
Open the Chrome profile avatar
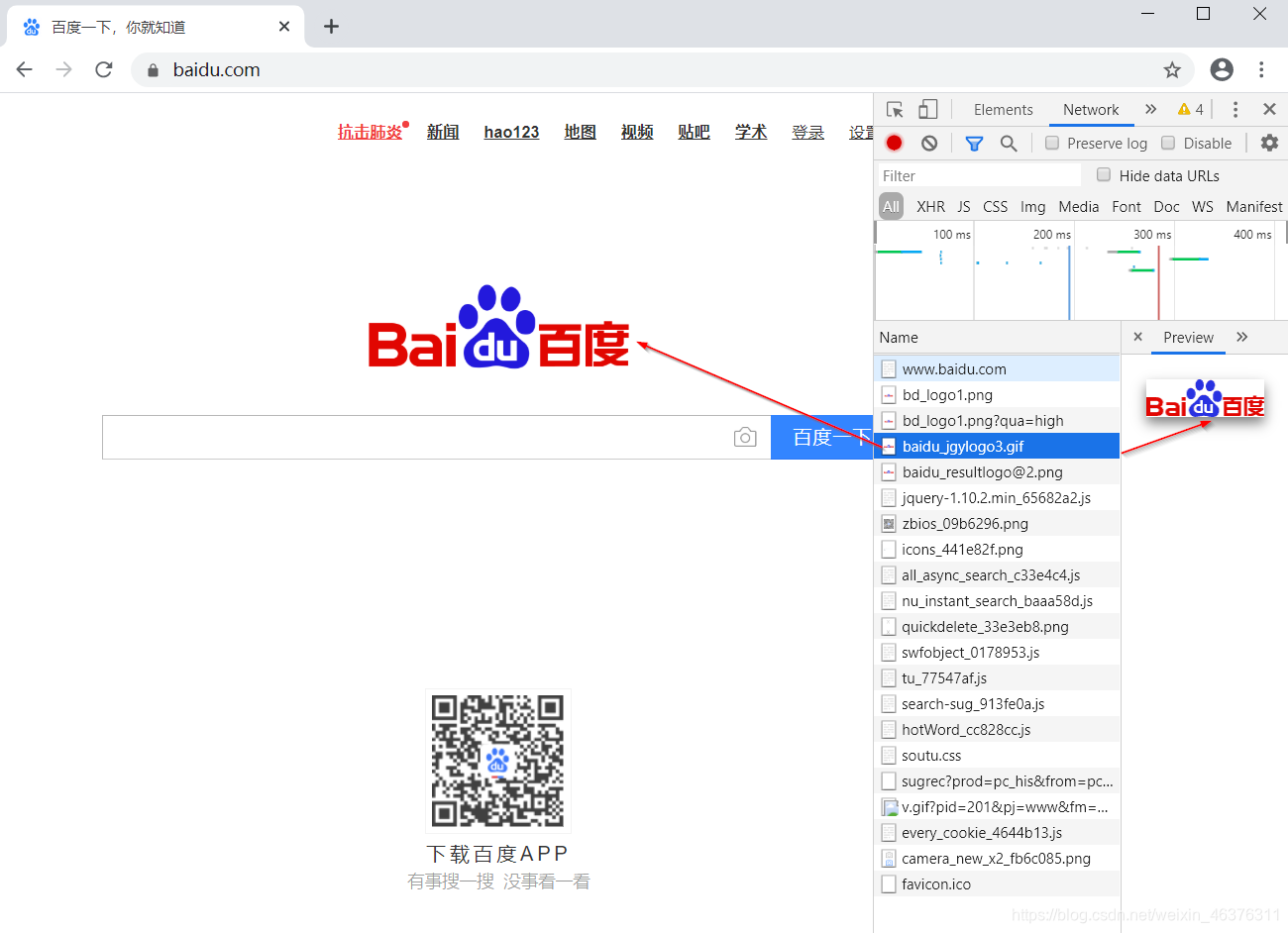1222,69
